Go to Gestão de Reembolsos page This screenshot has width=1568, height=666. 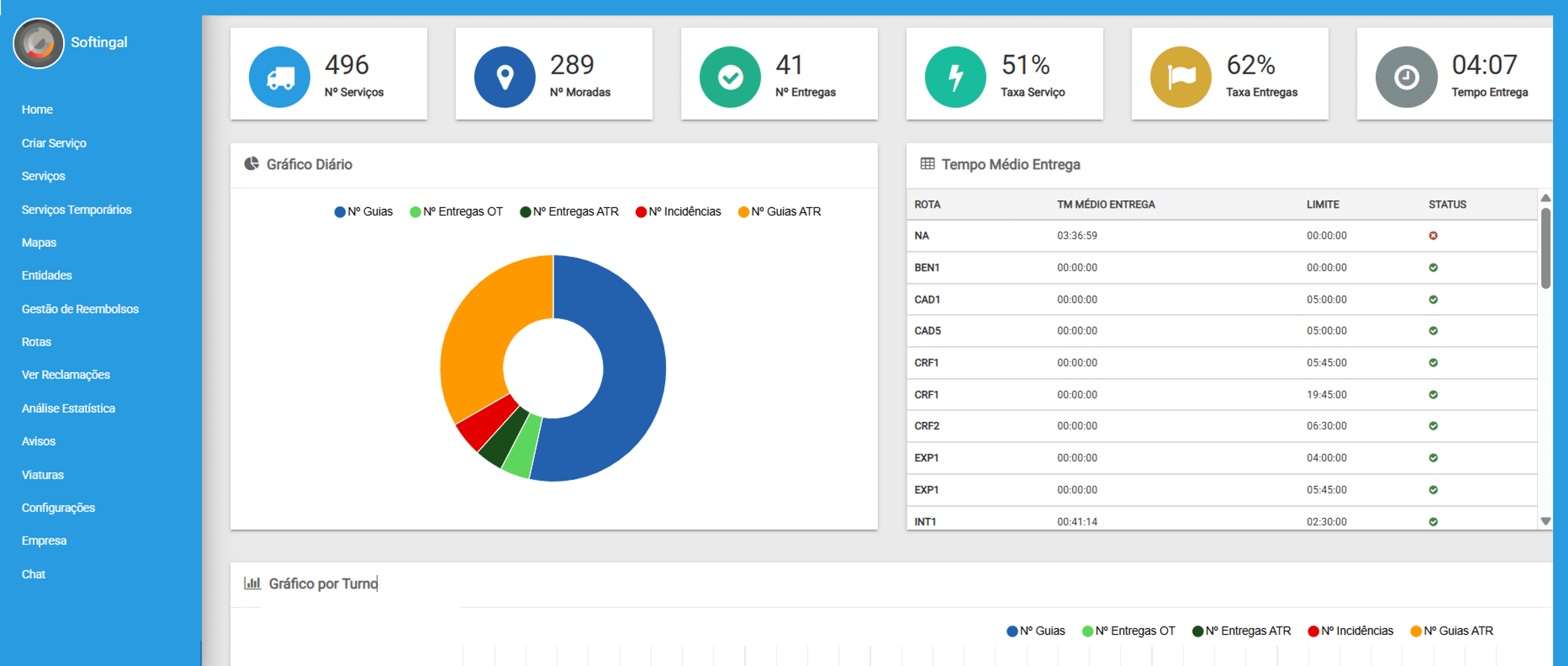[x=80, y=309]
